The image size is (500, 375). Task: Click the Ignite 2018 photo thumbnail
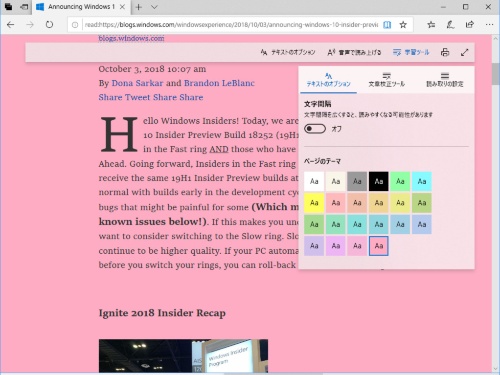coord(183,356)
